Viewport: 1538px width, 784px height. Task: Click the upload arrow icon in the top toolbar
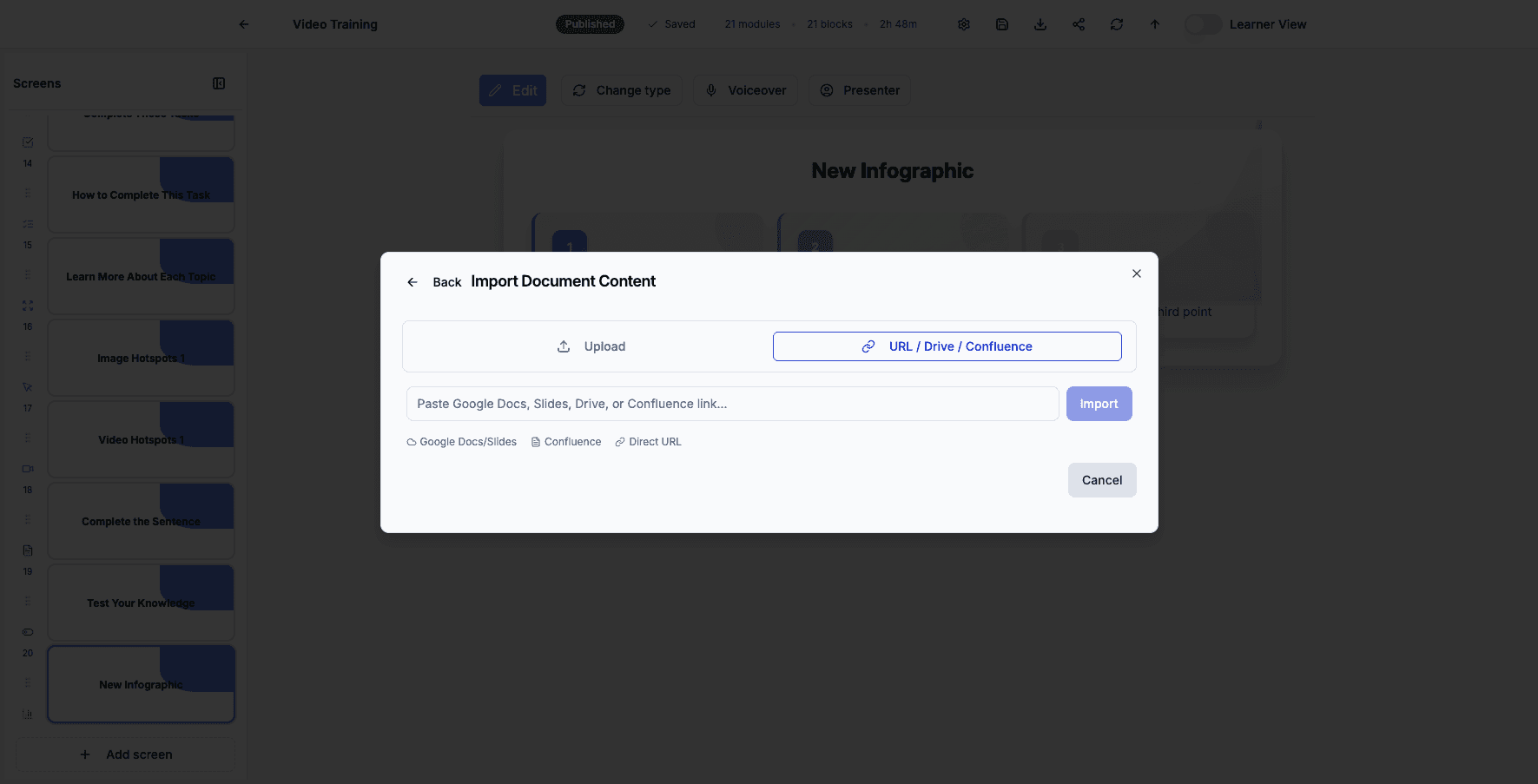[x=1154, y=23]
